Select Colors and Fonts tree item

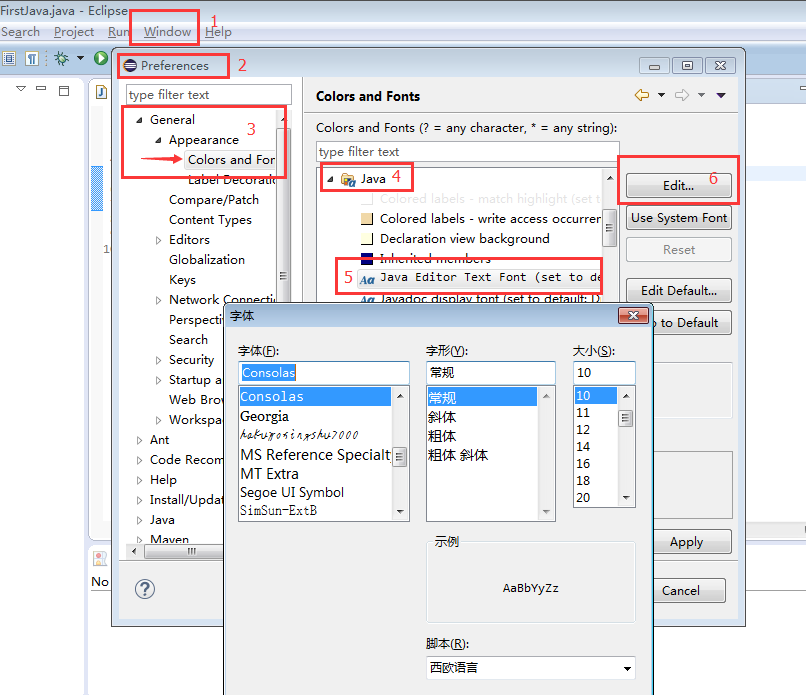pos(231,160)
